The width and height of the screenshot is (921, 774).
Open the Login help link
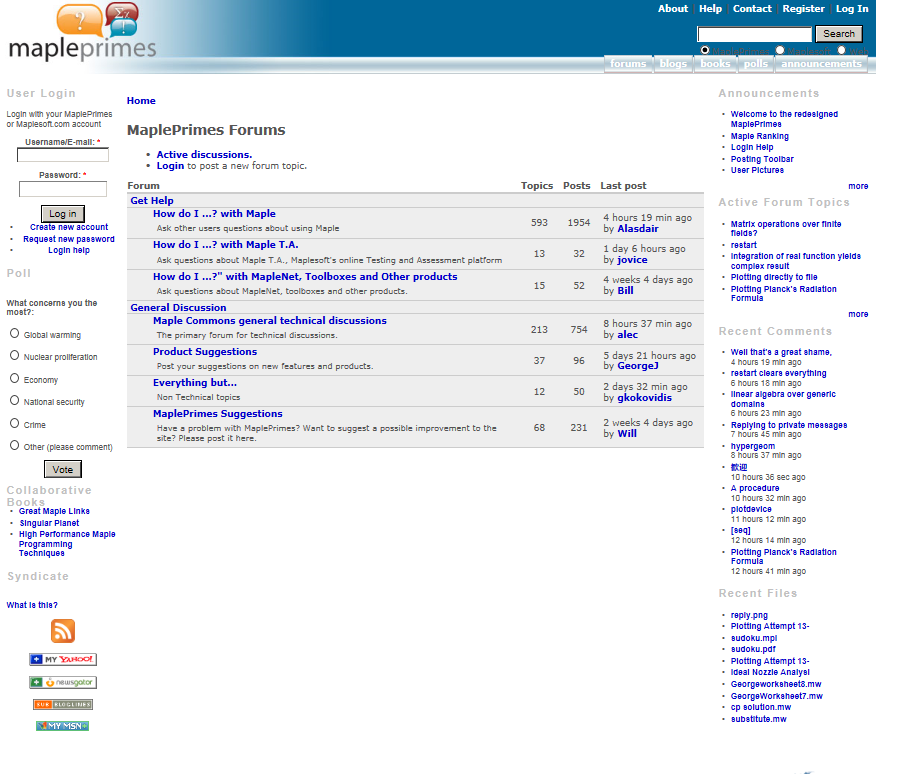(69, 250)
